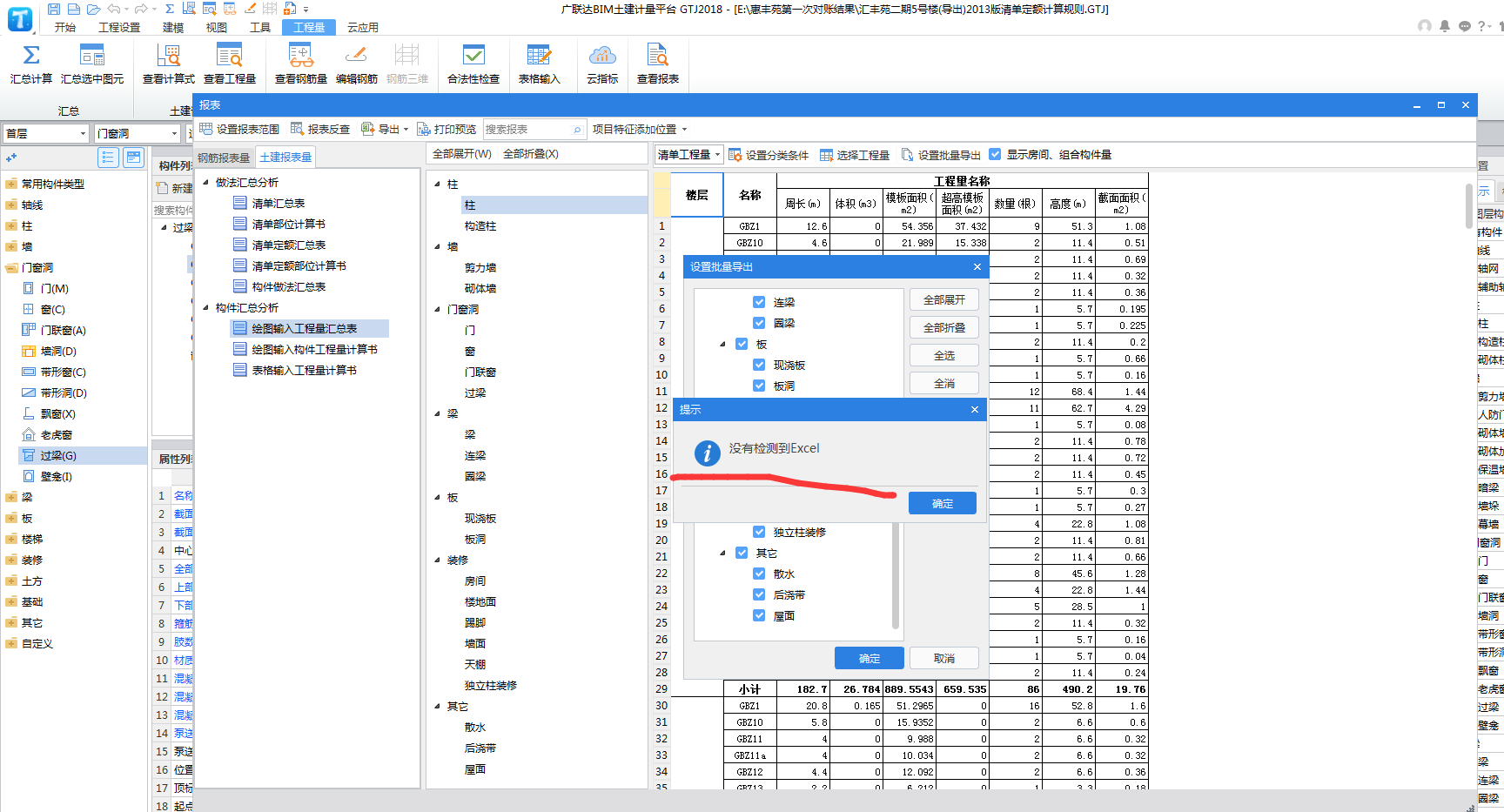The height and width of the screenshot is (812, 1504).
Task: Open the 云应用 ribbon tab
Action: [363, 27]
